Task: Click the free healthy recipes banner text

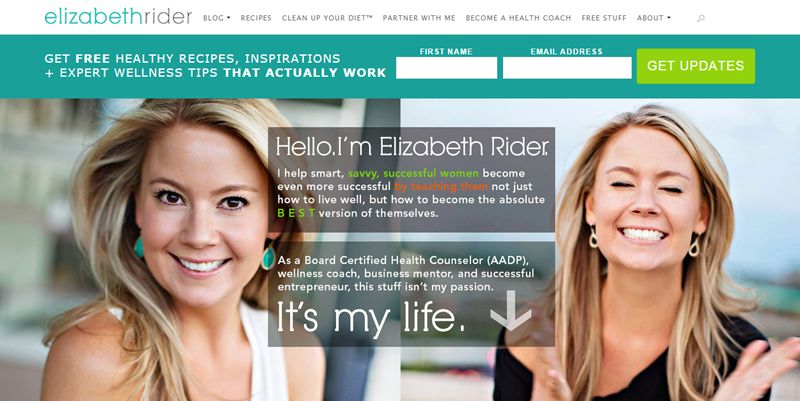Action: 215,65
